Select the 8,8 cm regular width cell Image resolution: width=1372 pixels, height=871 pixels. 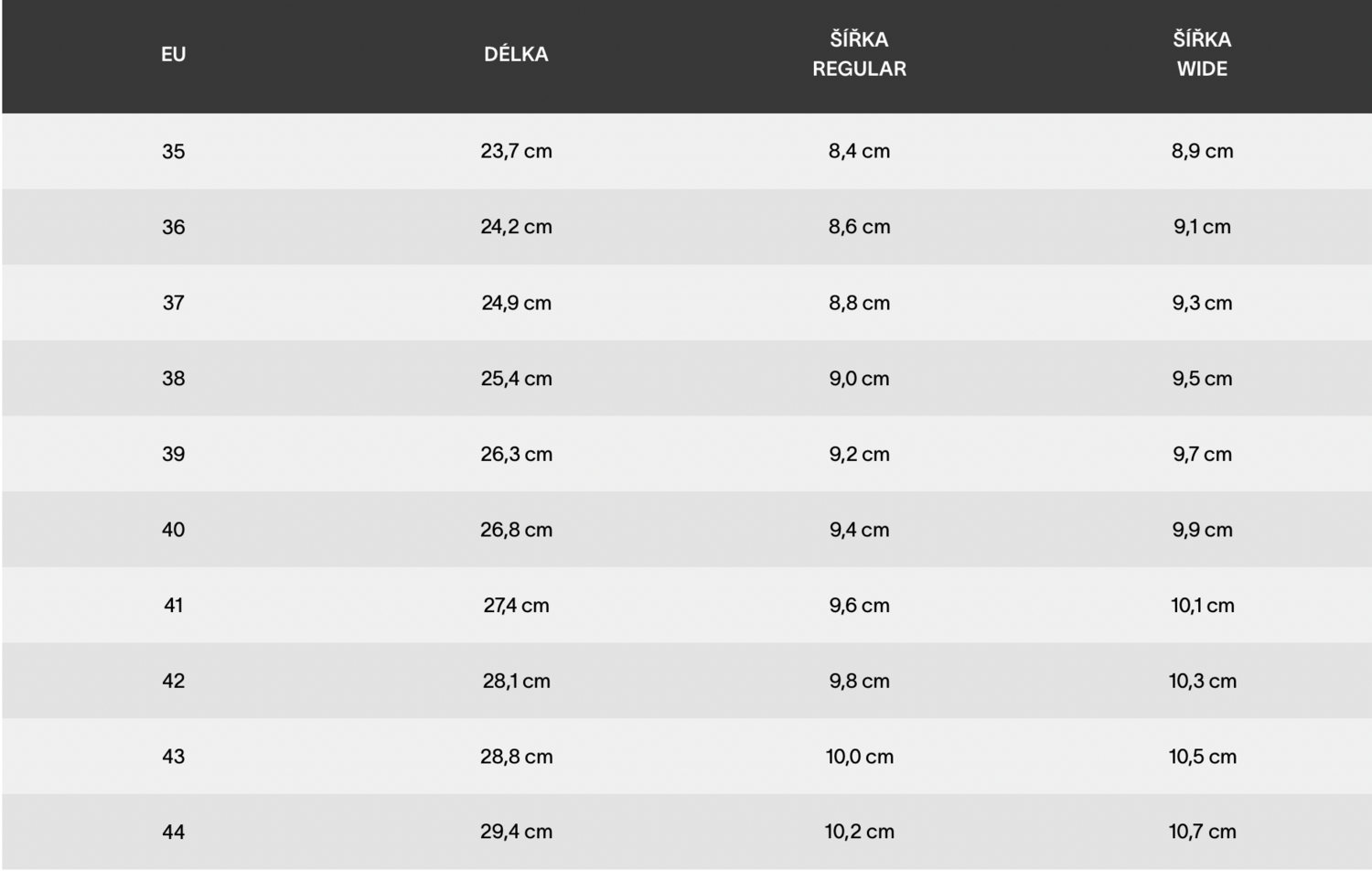(x=859, y=303)
